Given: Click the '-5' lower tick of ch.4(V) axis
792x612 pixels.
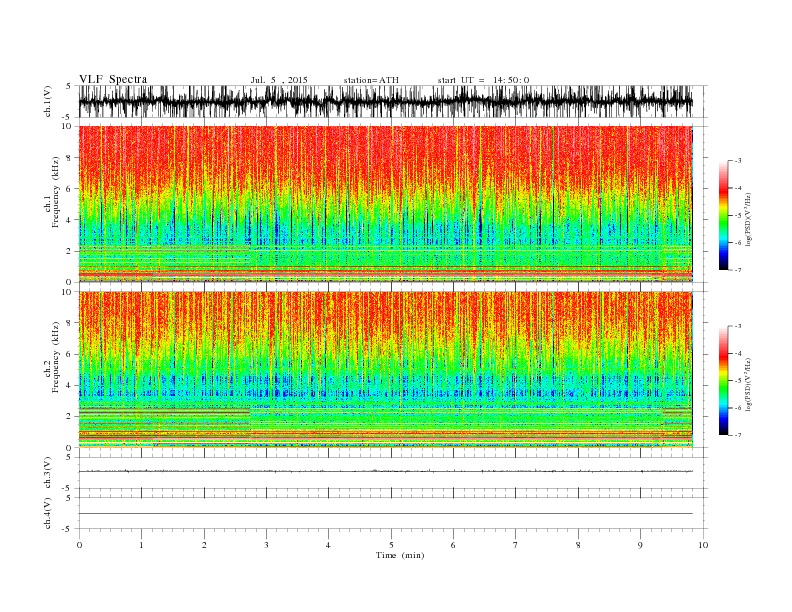Looking at the screenshot, I should pyautogui.click(x=68, y=529).
